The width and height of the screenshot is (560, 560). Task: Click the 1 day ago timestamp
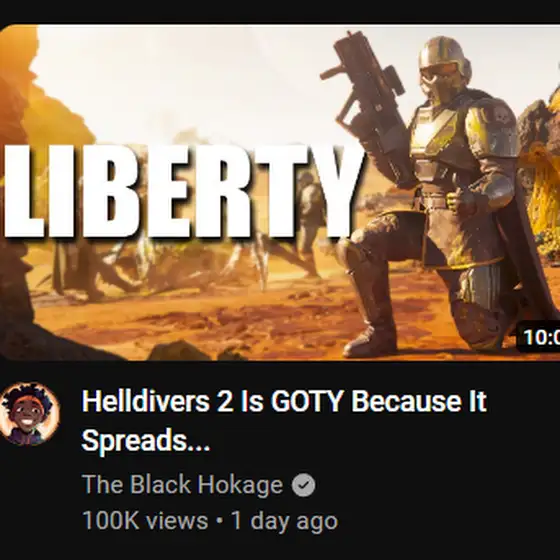click(285, 520)
